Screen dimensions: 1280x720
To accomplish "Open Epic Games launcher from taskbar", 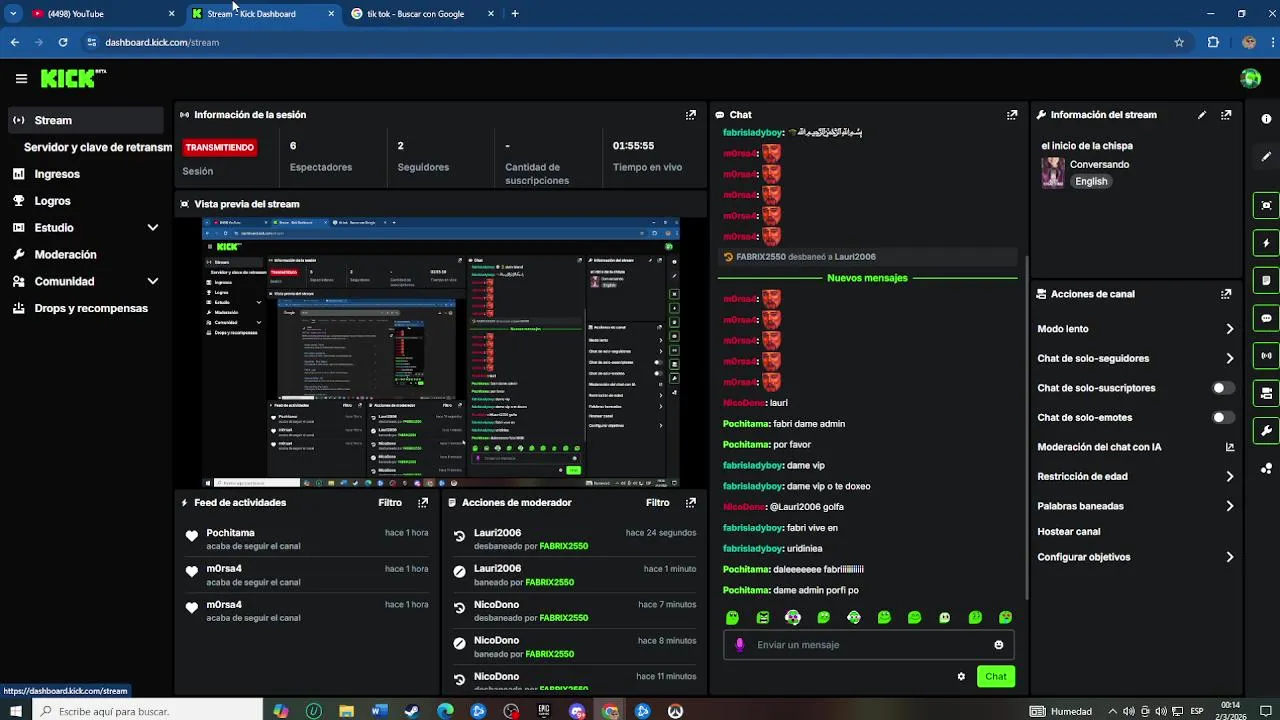I will pyautogui.click(x=544, y=711).
